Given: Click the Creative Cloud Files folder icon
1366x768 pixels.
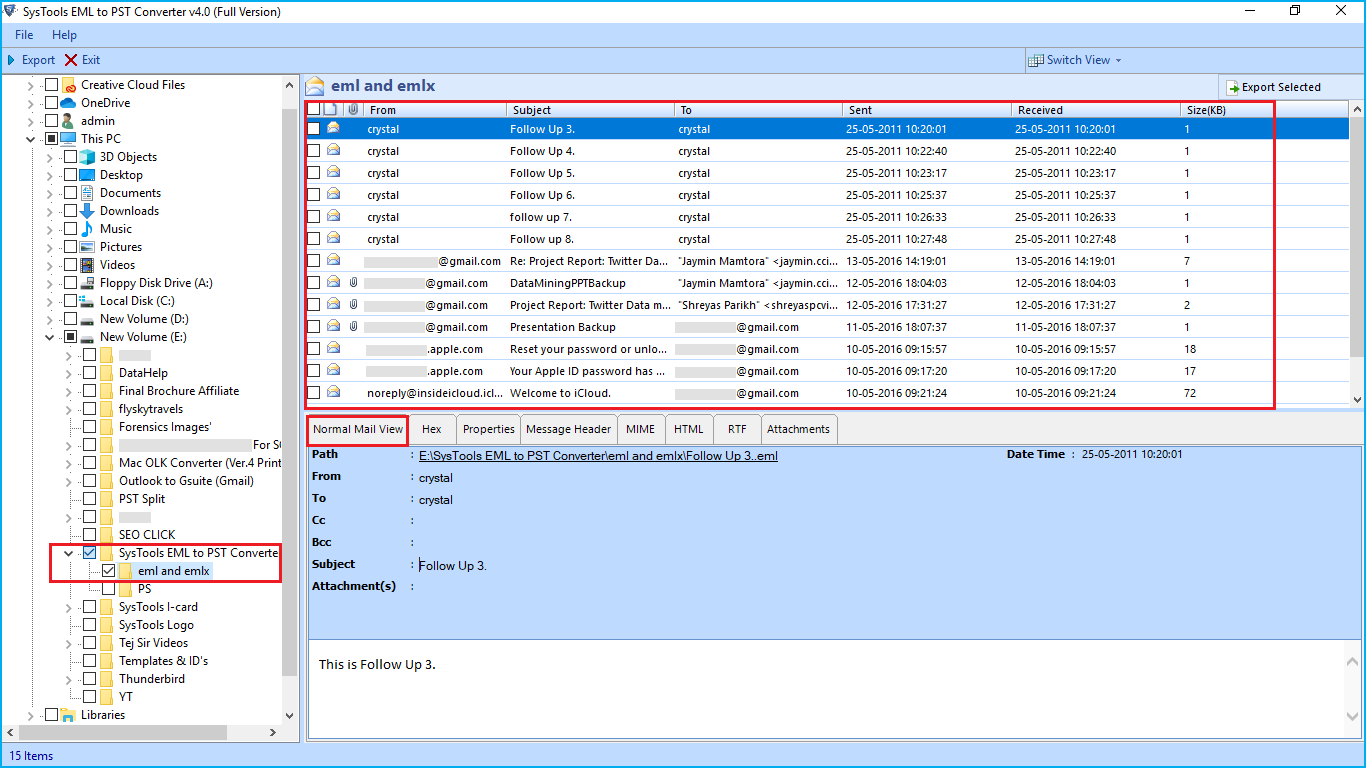Looking at the screenshot, I should (x=69, y=85).
